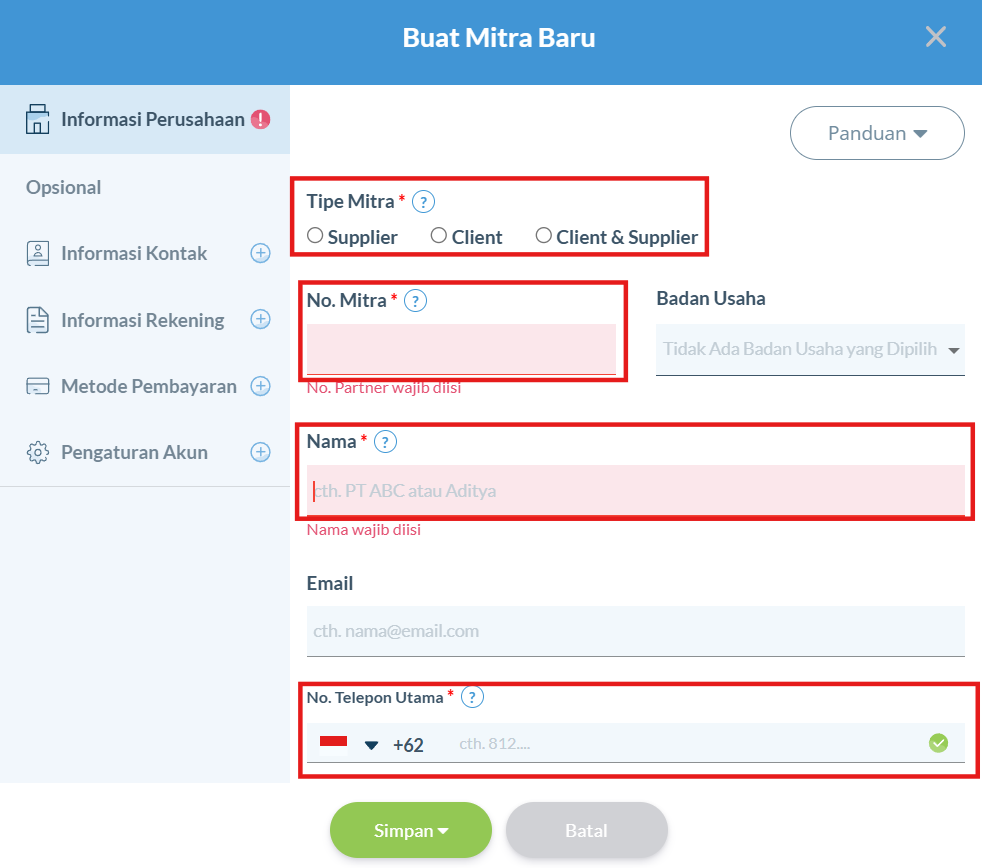Click help icon beside No. Telepon Utama

click(x=472, y=697)
